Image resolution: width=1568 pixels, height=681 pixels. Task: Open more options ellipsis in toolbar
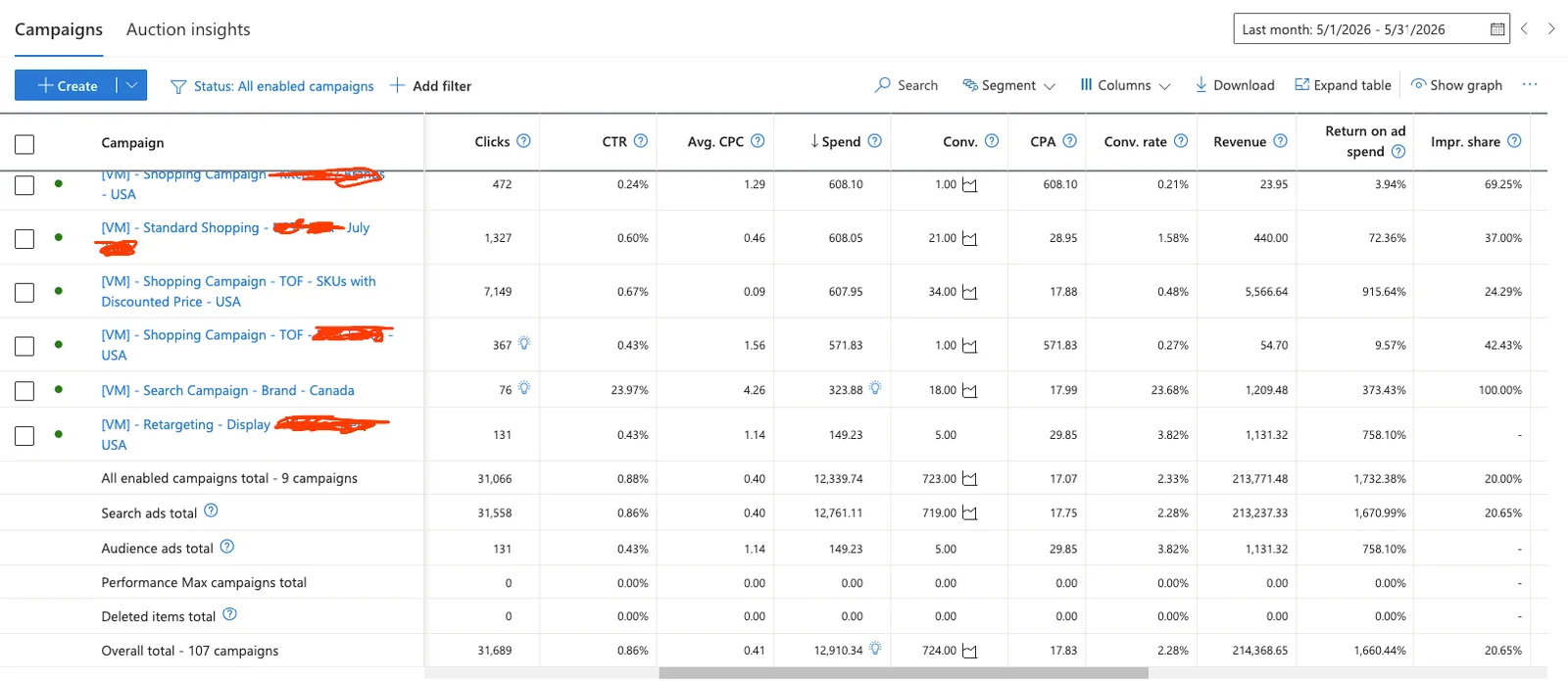point(1530,85)
